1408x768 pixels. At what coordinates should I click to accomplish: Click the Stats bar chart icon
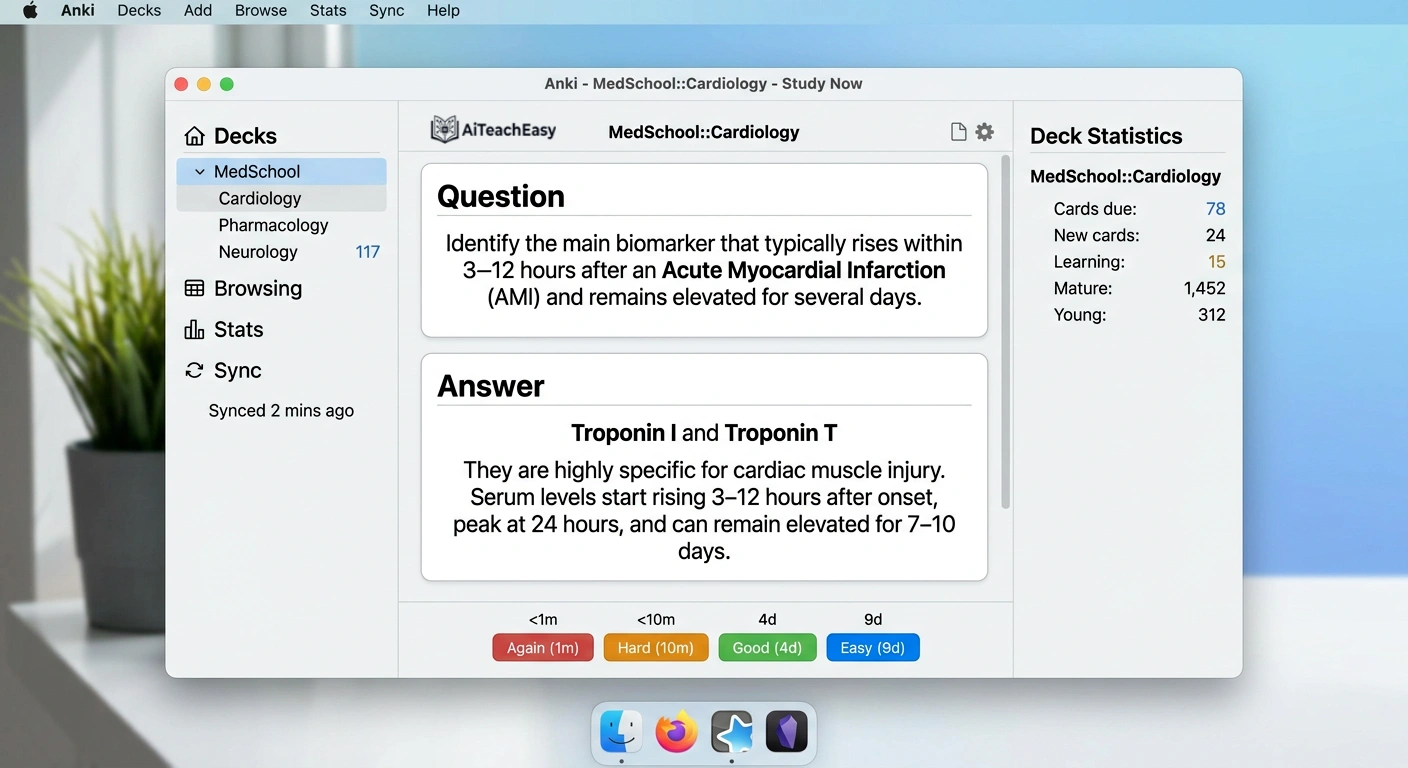pos(195,329)
